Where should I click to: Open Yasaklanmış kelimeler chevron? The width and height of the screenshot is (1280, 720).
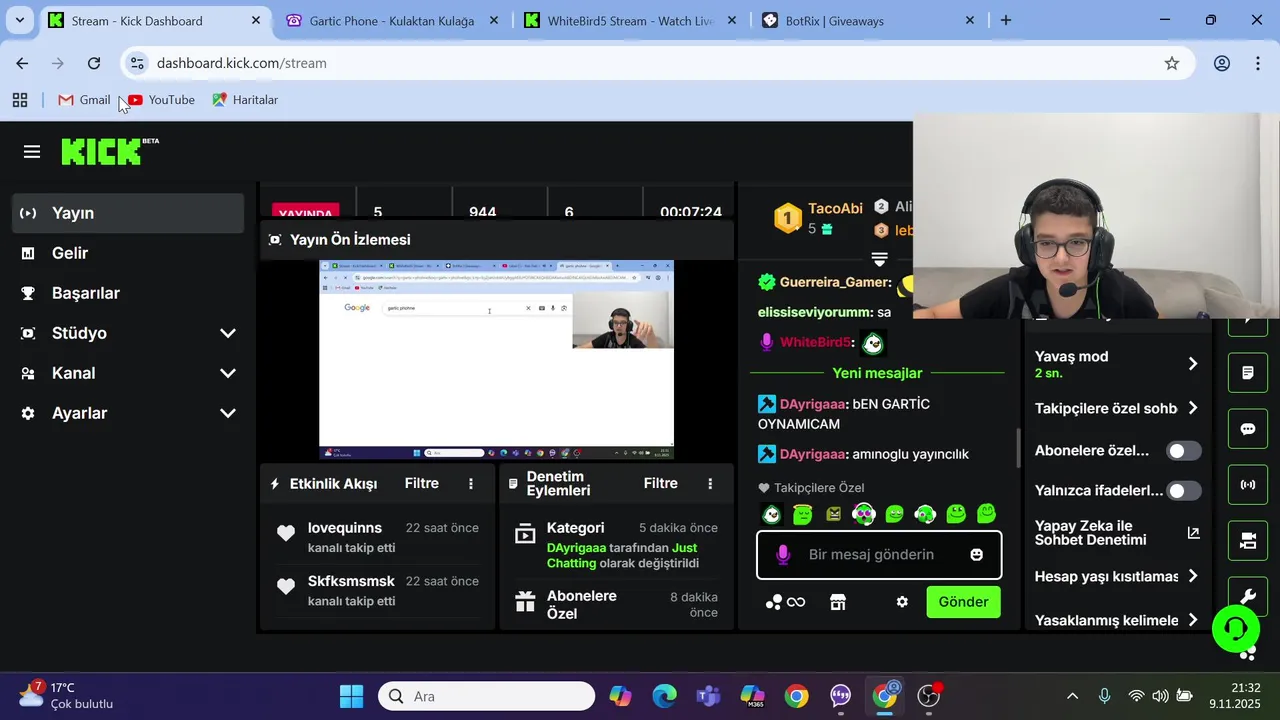point(1192,620)
